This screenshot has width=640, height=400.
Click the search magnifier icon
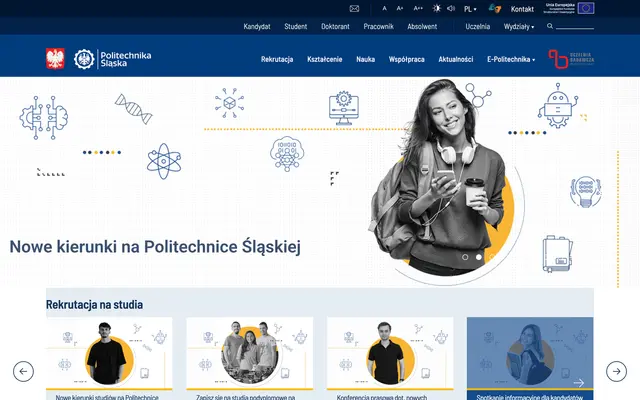[x=550, y=26]
